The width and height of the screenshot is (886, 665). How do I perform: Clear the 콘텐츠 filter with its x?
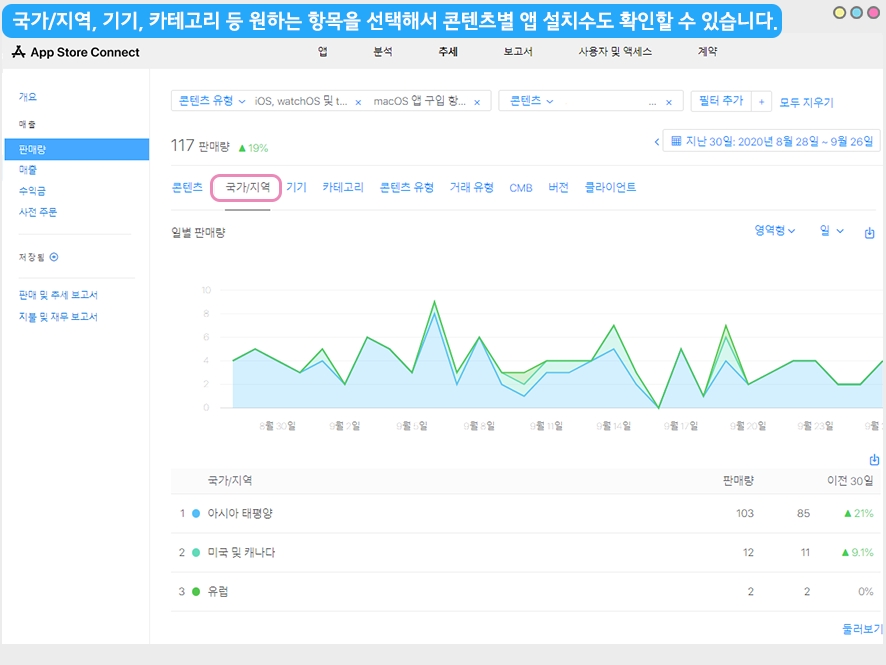pos(669,102)
